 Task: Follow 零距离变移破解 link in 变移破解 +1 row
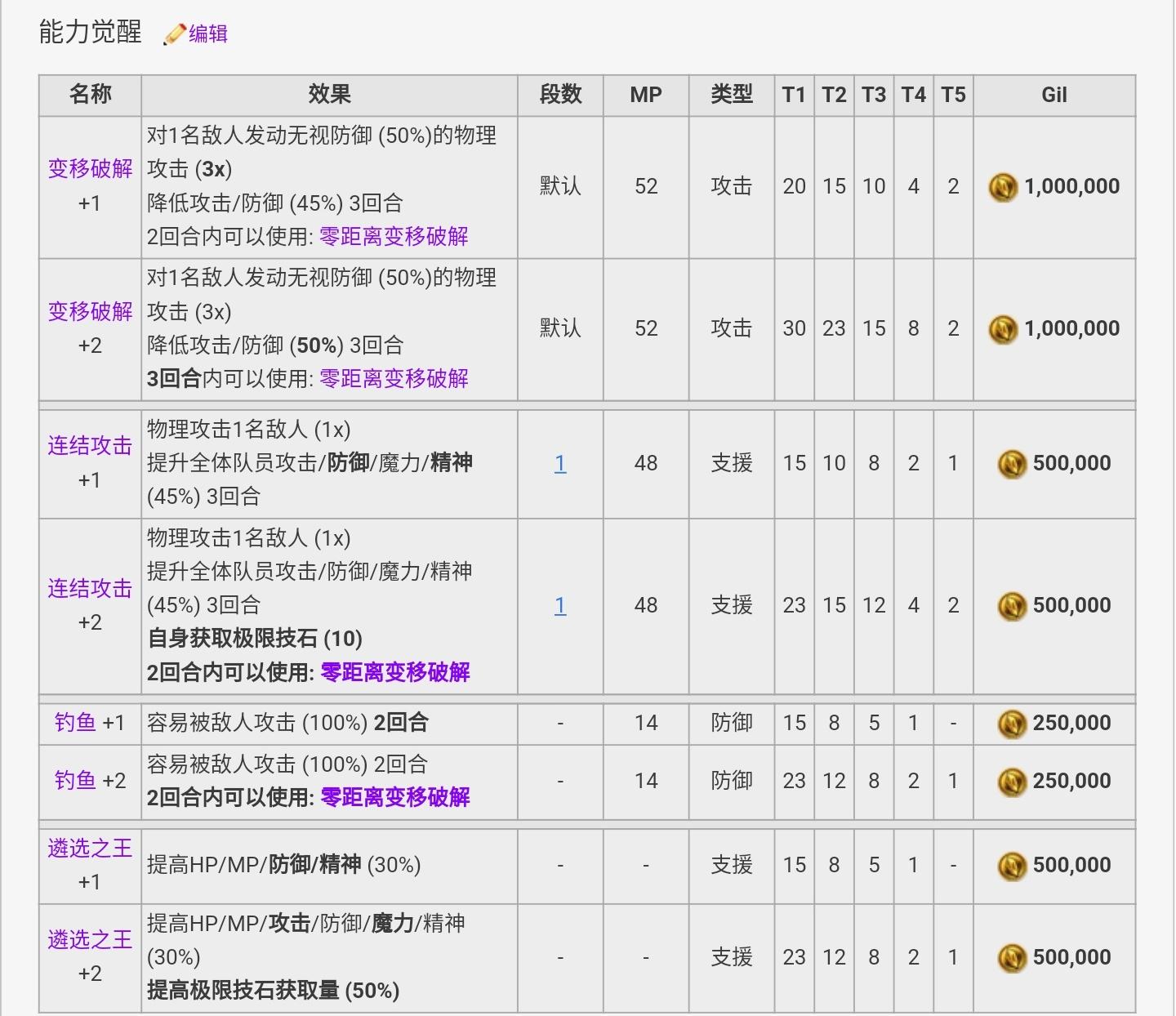(x=394, y=237)
